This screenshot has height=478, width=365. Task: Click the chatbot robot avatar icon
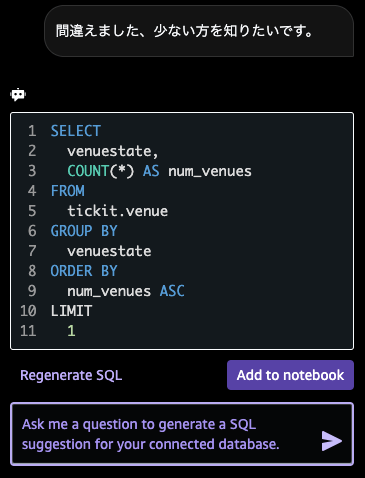pyautogui.click(x=18, y=95)
